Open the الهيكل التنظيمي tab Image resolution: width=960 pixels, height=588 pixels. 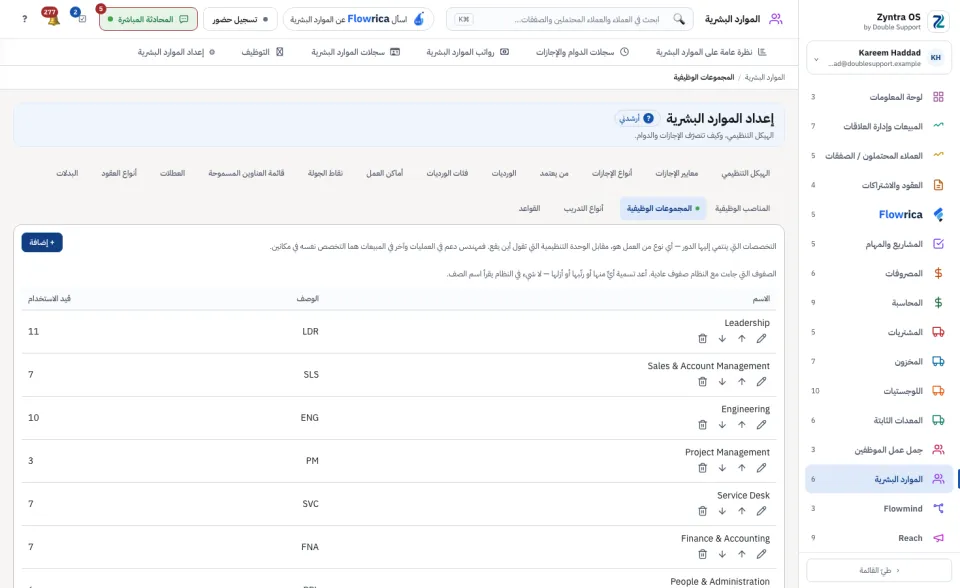pyautogui.click(x=745, y=173)
